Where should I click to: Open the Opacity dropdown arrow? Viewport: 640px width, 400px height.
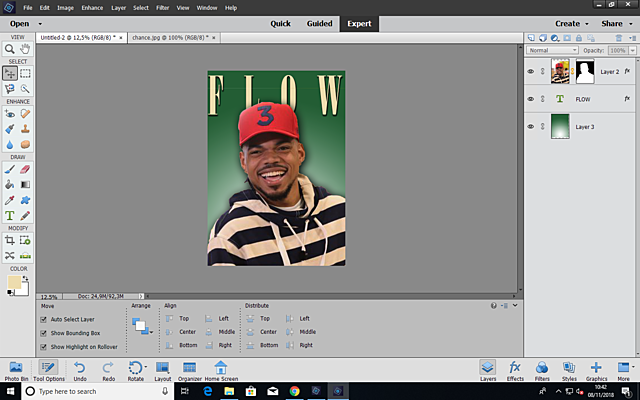pos(633,50)
